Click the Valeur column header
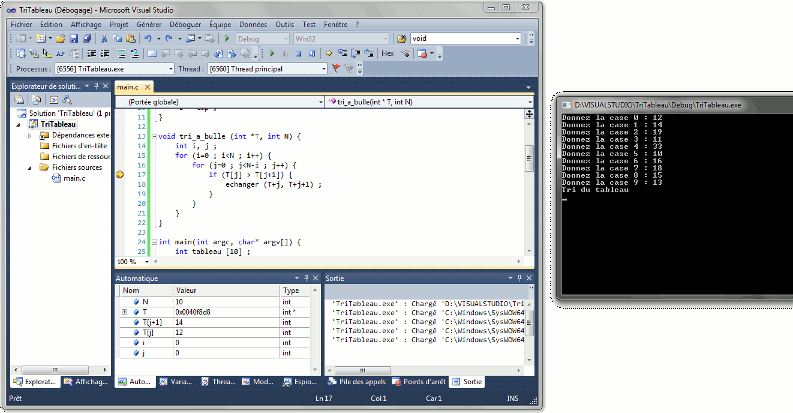Viewport: 793px width, 413px height. tap(226, 290)
